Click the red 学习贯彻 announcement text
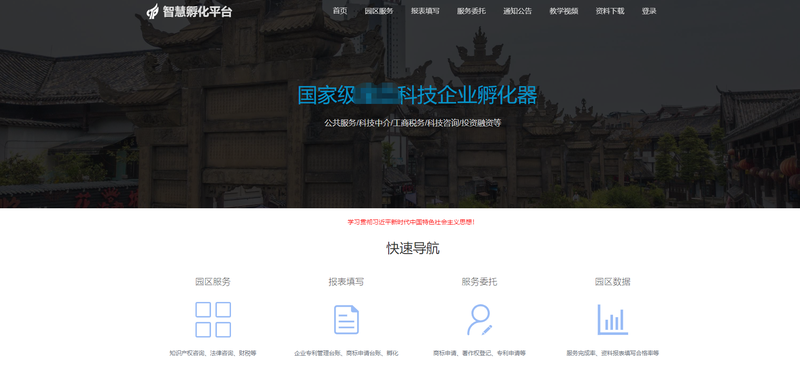 pyautogui.click(x=412, y=222)
